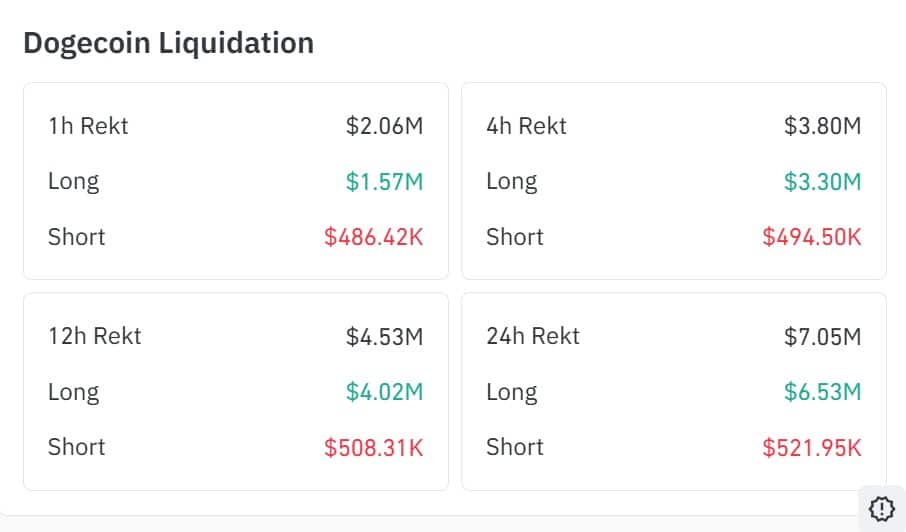Click the 24h Long value $6.53M

pos(822,392)
